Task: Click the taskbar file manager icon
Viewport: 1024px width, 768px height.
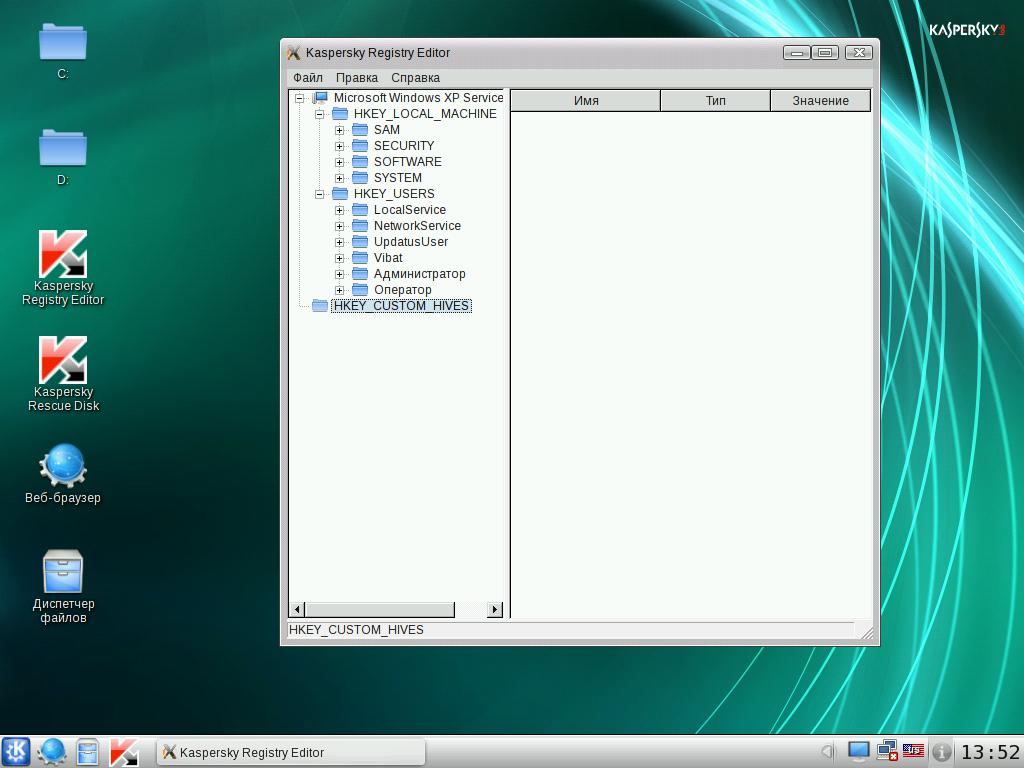Action: point(88,752)
